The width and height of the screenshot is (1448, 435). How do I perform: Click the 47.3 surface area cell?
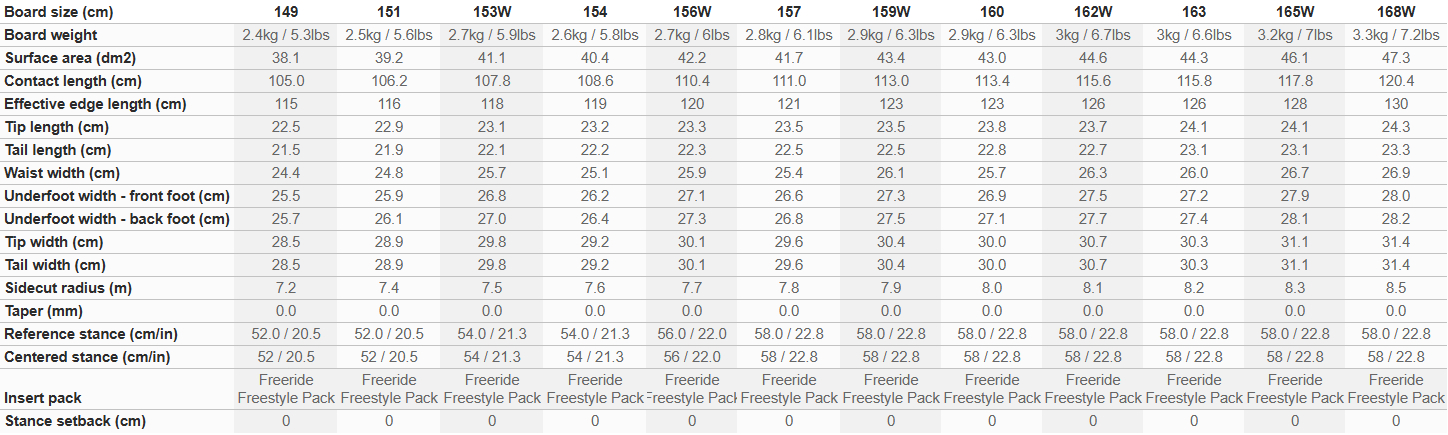[1396, 58]
